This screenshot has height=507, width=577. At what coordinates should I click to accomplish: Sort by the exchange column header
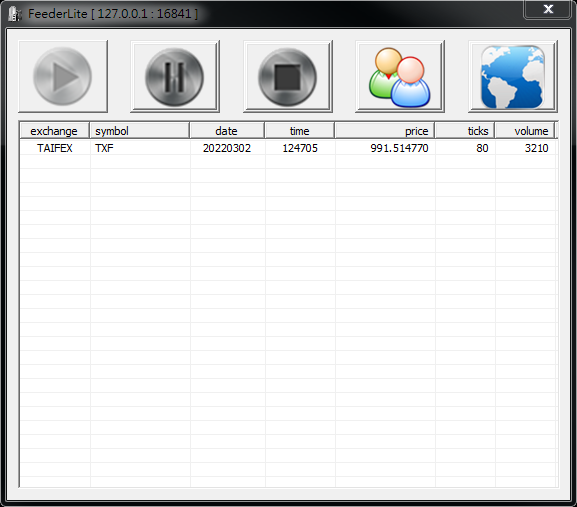tap(54, 131)
